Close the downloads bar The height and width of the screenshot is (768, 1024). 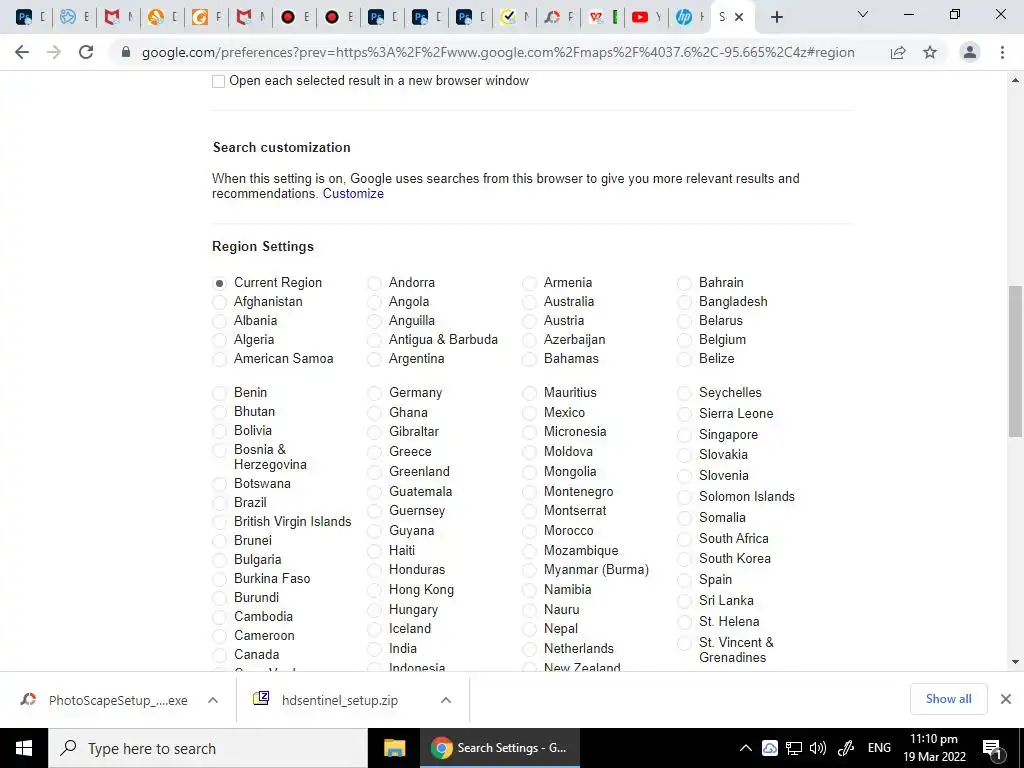tap(1006, 699)
